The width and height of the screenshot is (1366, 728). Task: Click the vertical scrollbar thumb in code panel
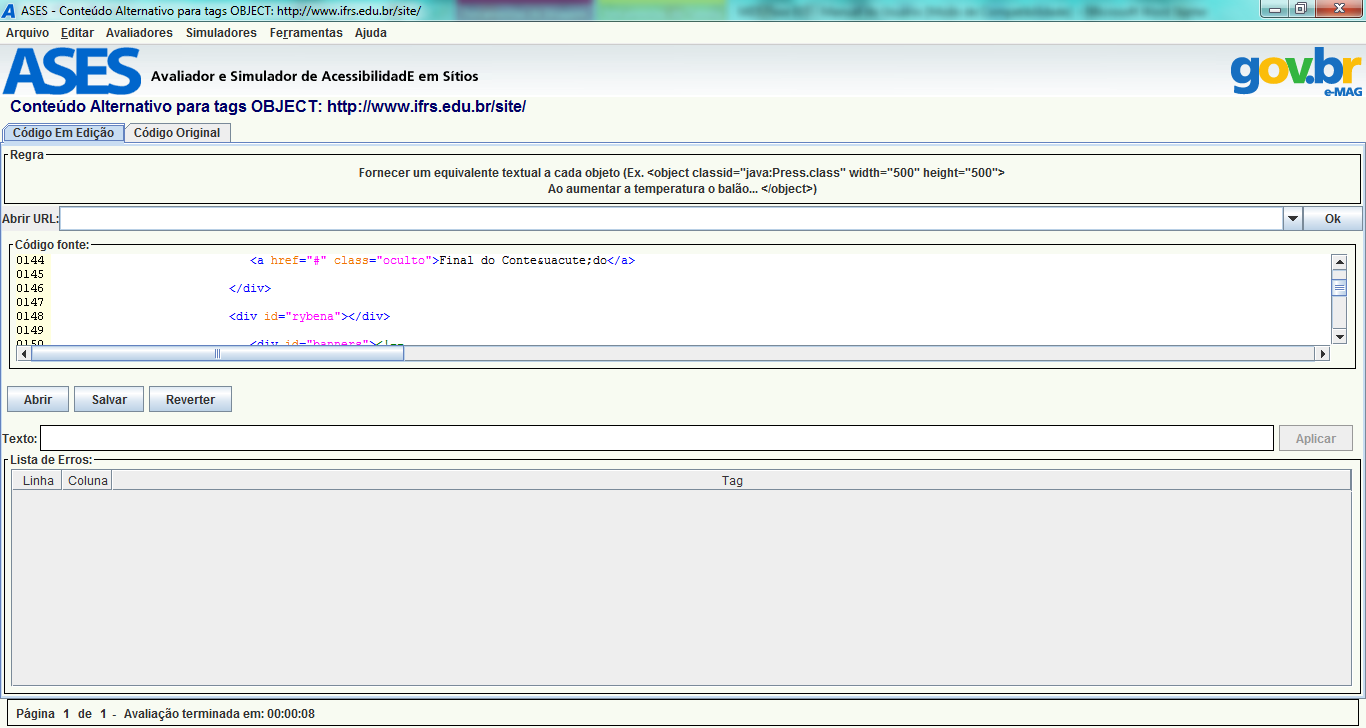(x=1339, y=288)
